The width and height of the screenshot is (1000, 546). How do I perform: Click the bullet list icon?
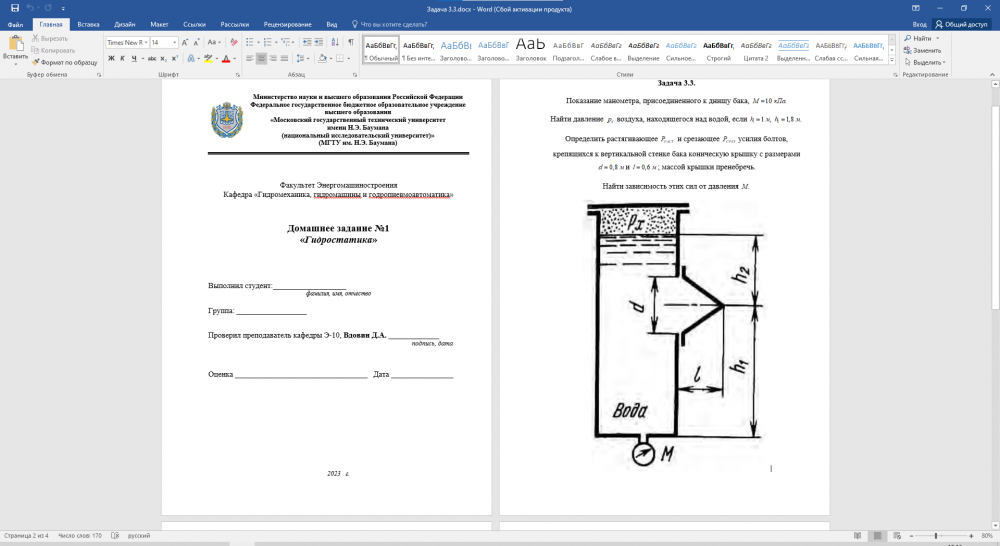249,42
